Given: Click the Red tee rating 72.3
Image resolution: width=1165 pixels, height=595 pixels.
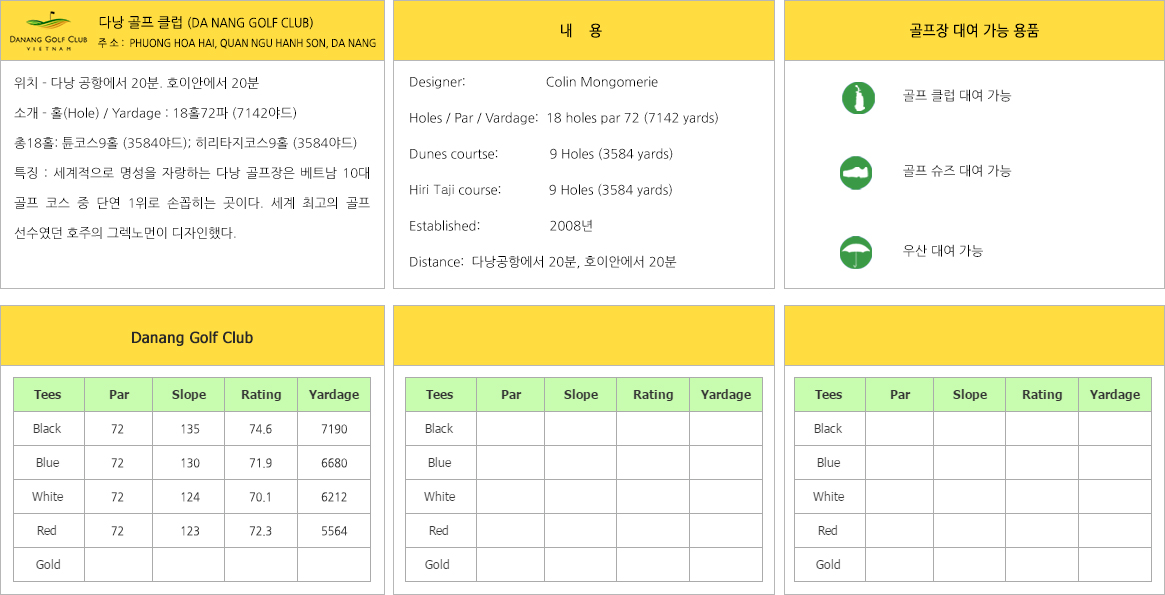Looking at the screenshot, I should pos(261,531).
